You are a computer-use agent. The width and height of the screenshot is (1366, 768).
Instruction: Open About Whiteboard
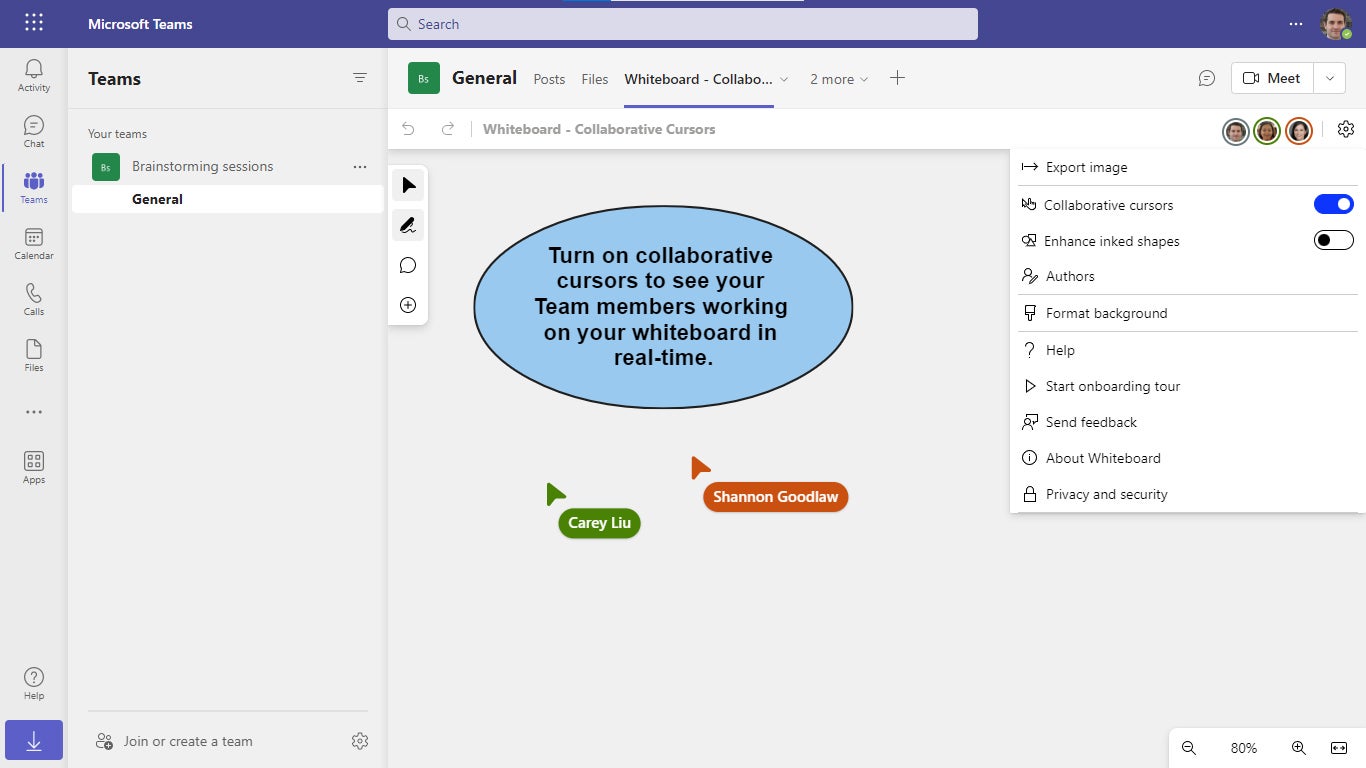[1188, 458]
